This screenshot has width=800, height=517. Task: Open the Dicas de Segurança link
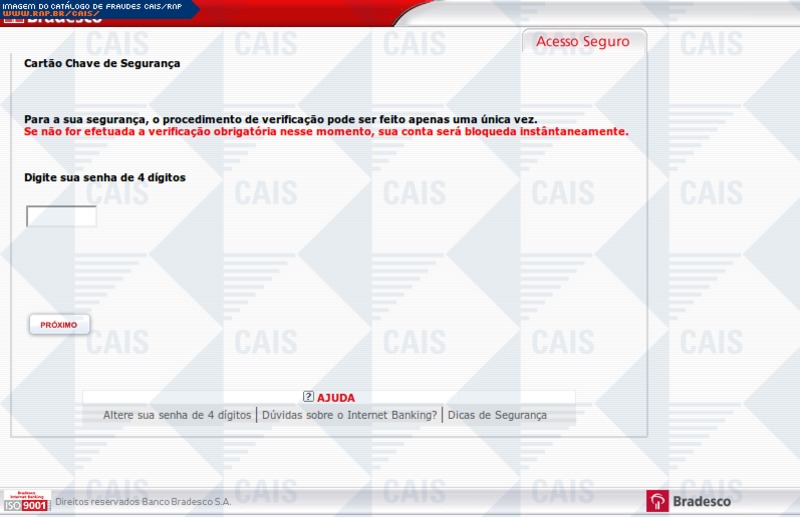tap(497, 415)
